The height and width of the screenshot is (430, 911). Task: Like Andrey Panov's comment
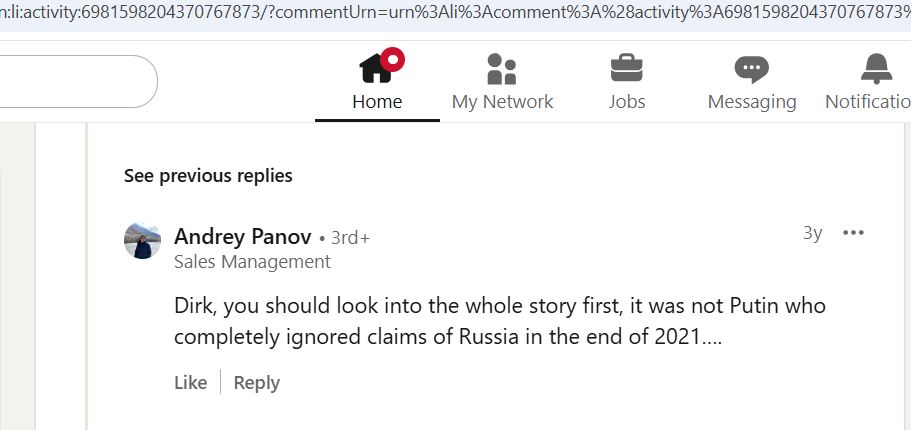pyautogui.click(x=190, y=382)
